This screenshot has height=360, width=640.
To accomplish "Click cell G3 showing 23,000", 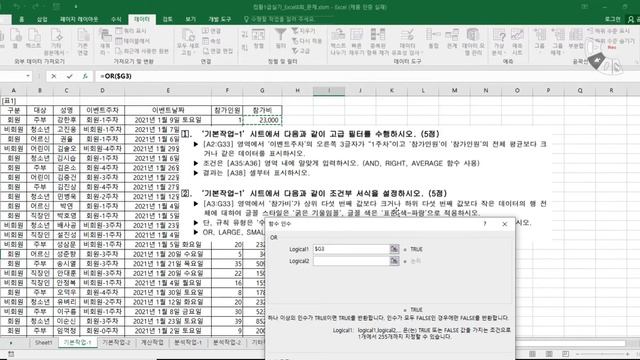I will click(262, 120).
